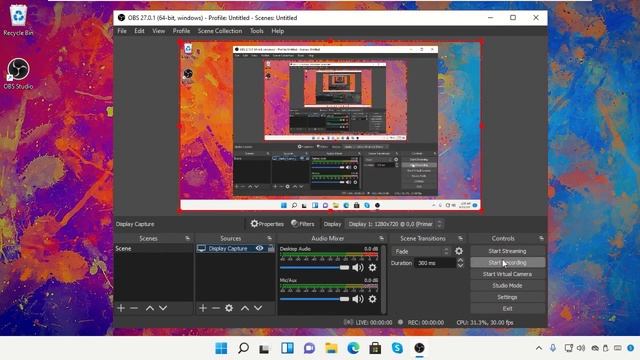Open Settings from Controls panel
Viewport: 640px width, 360px height.
(507, 297)
